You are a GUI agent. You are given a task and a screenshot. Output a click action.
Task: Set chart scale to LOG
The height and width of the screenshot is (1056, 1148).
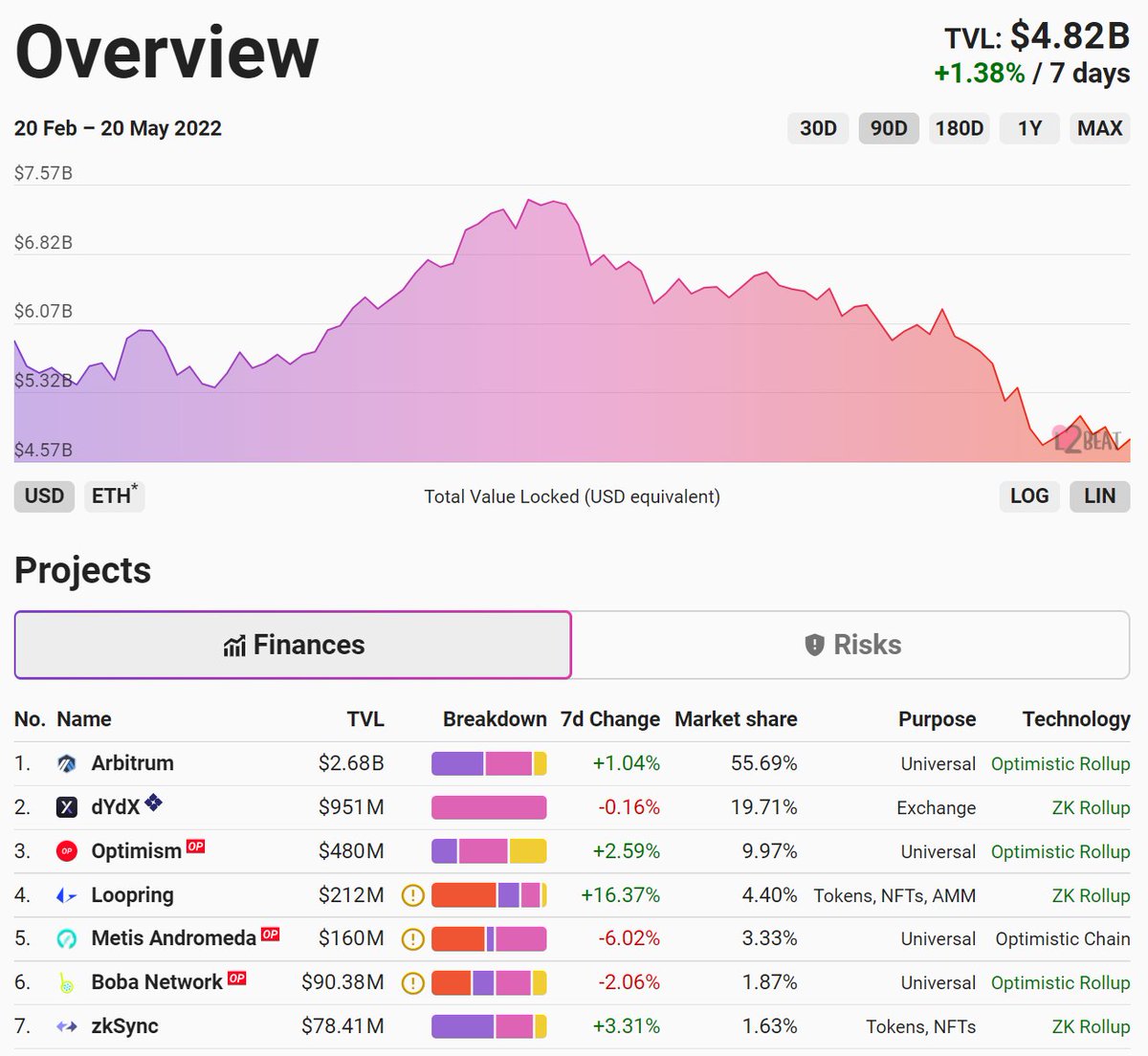pos(1029,496)
